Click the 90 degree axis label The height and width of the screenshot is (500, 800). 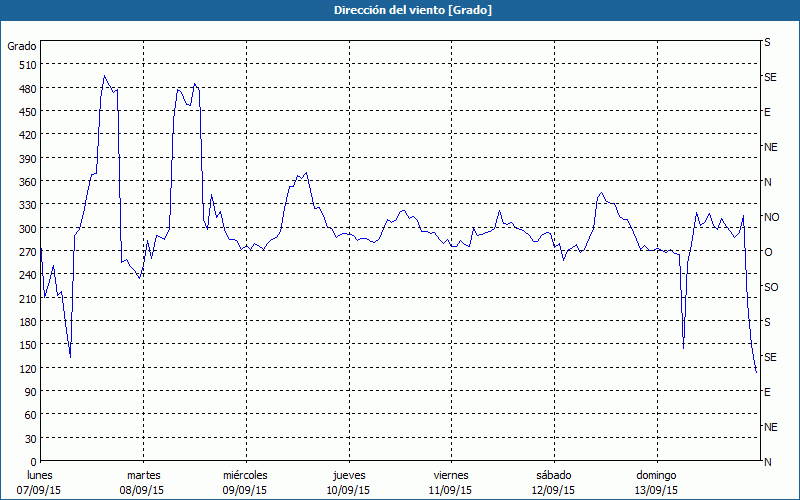click(x=27, y=392)
